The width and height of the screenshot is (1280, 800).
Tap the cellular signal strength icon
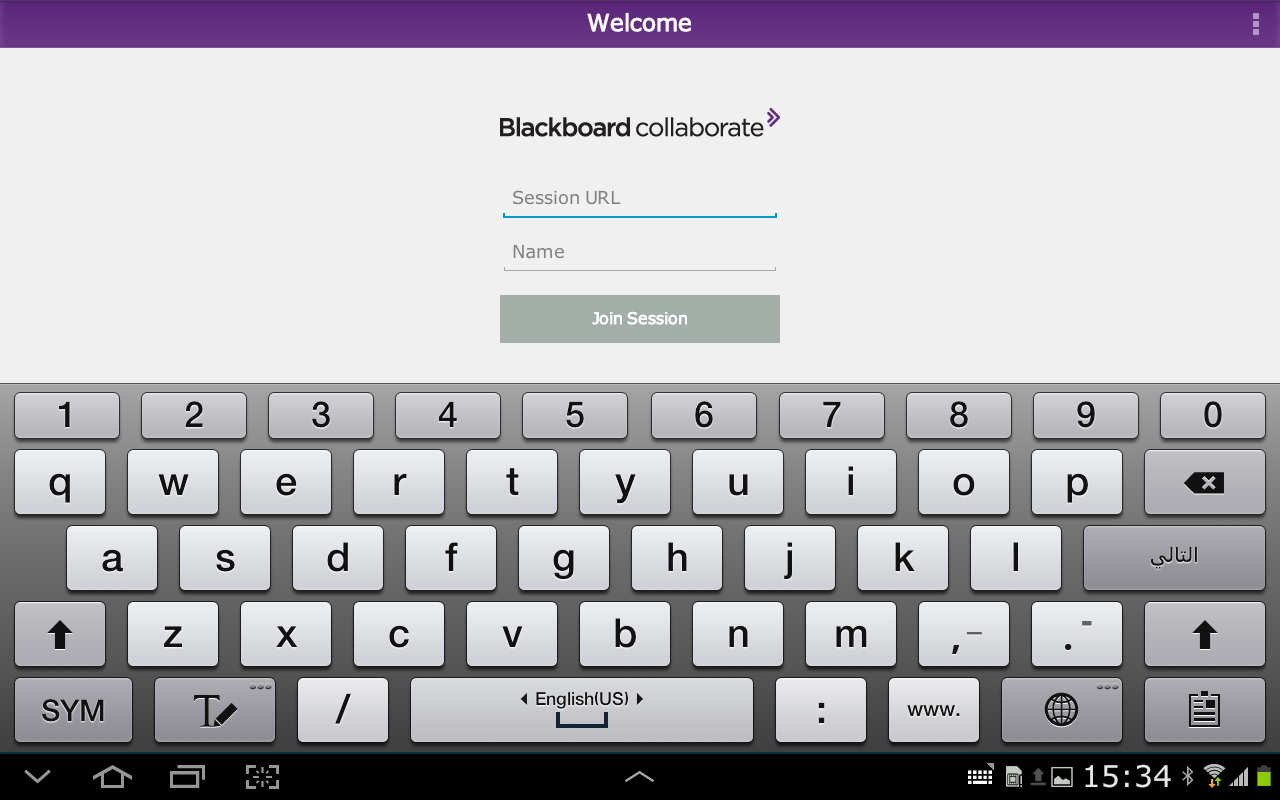tap(1240, 776)
